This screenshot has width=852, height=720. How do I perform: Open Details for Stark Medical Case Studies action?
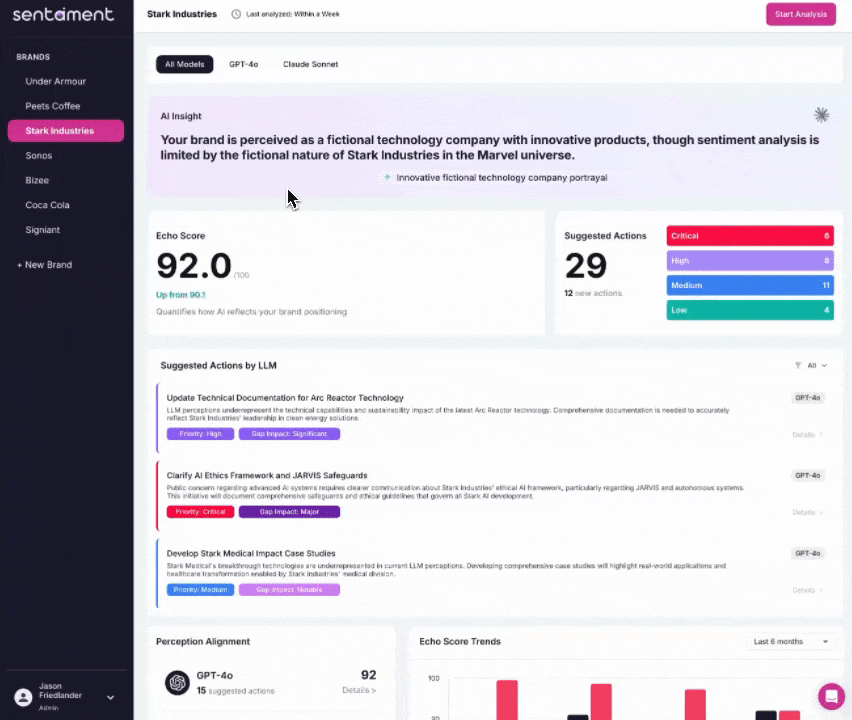807,590
